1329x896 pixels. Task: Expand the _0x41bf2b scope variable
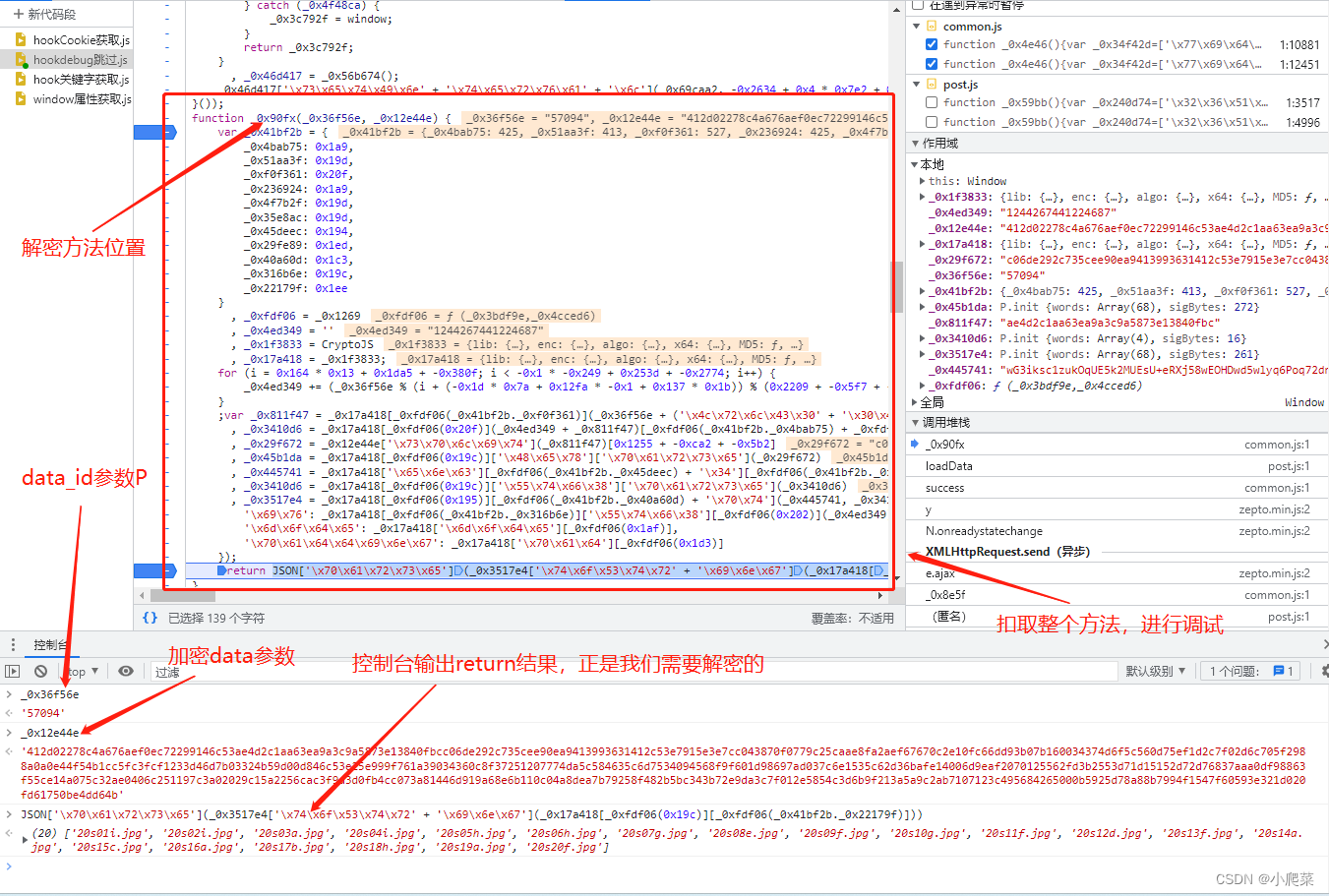click(x=922, y=291)
